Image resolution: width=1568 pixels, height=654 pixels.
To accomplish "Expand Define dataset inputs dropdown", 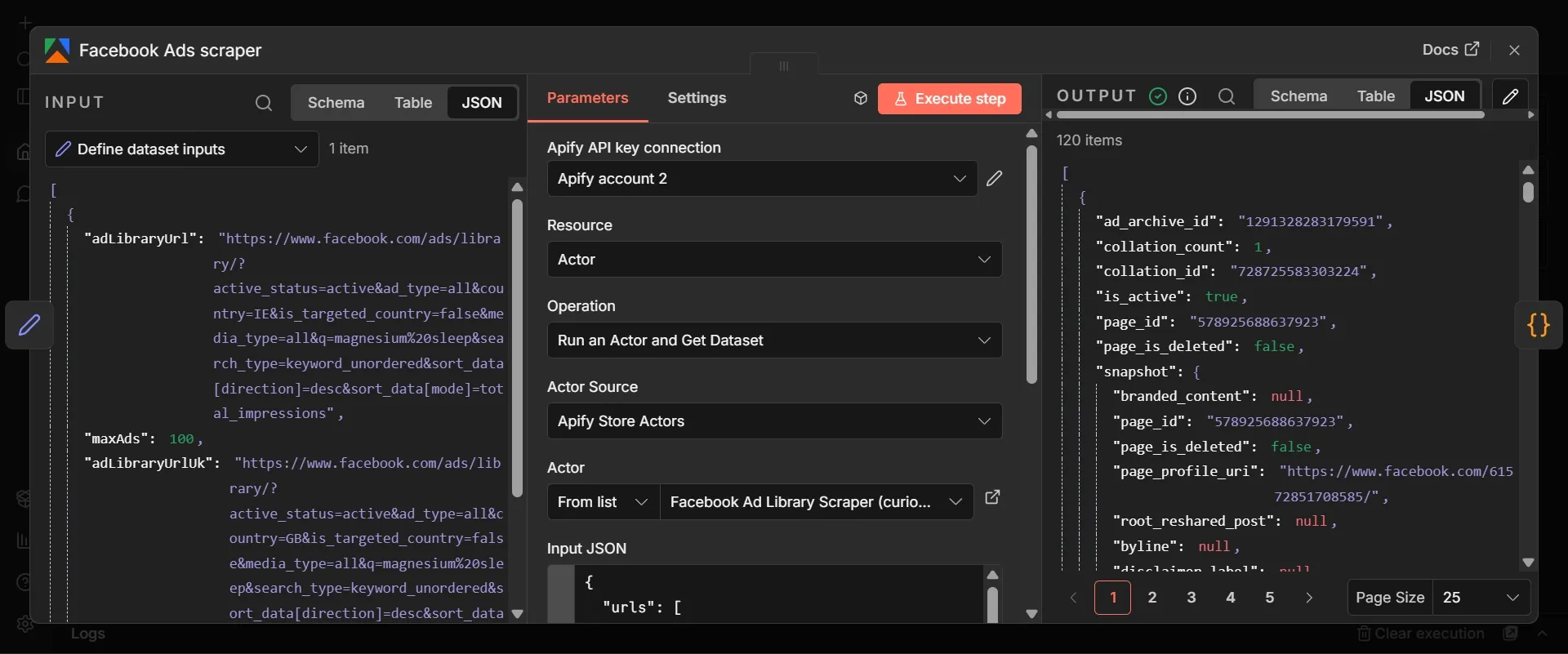I will pyautogui.click(x=182, y=149).
